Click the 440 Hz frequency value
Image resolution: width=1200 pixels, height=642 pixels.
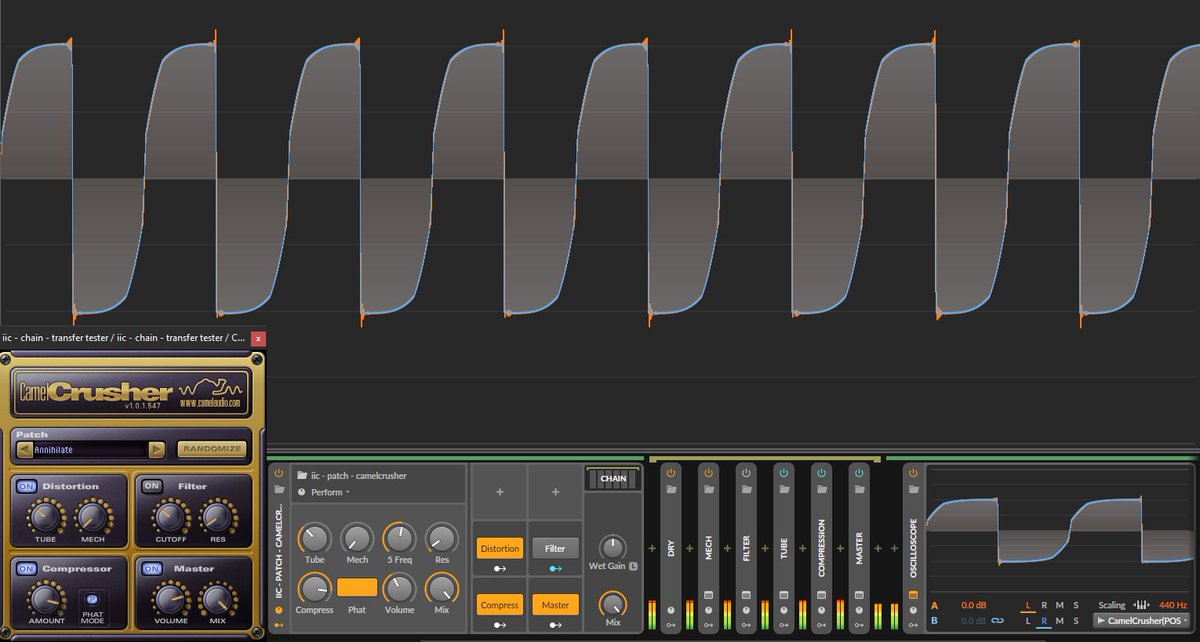[1173, 605]
